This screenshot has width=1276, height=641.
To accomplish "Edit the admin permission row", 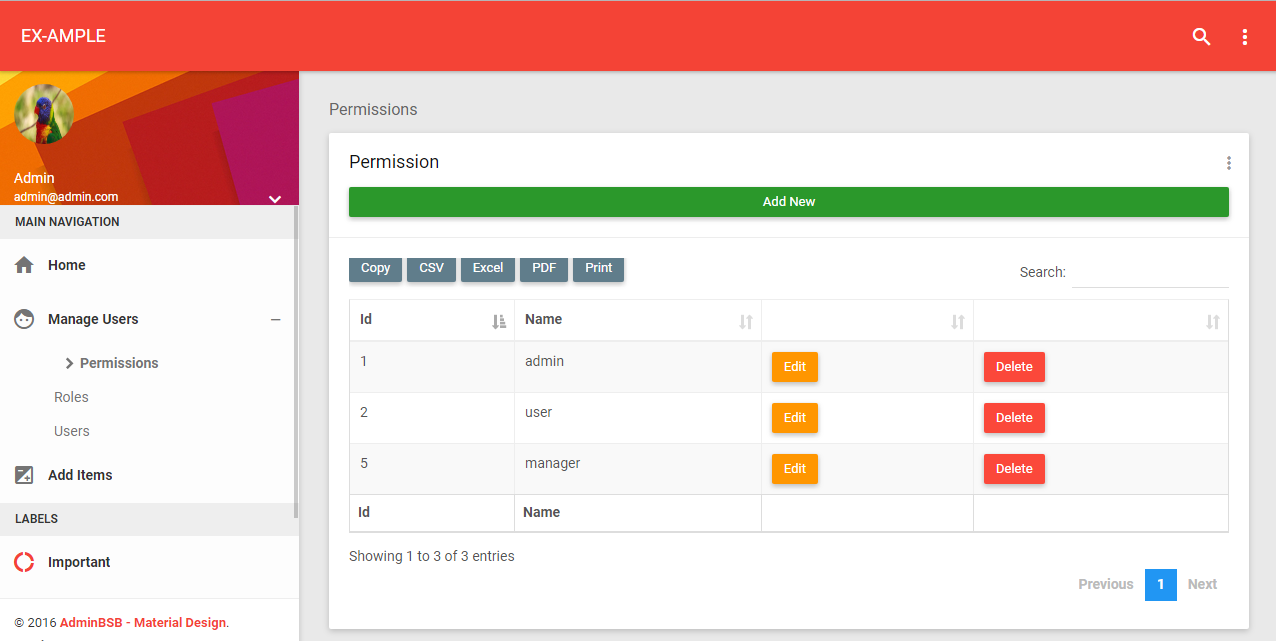I will point(795,367).
